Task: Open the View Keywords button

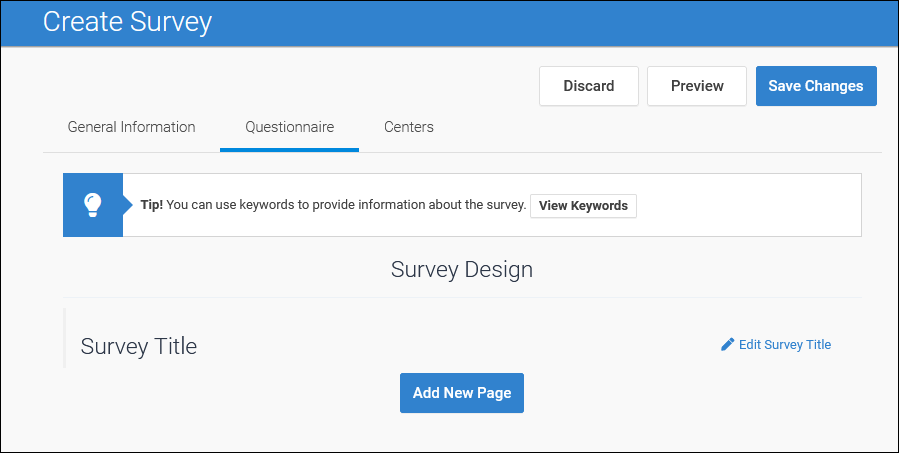Action: tap(583, 206)
